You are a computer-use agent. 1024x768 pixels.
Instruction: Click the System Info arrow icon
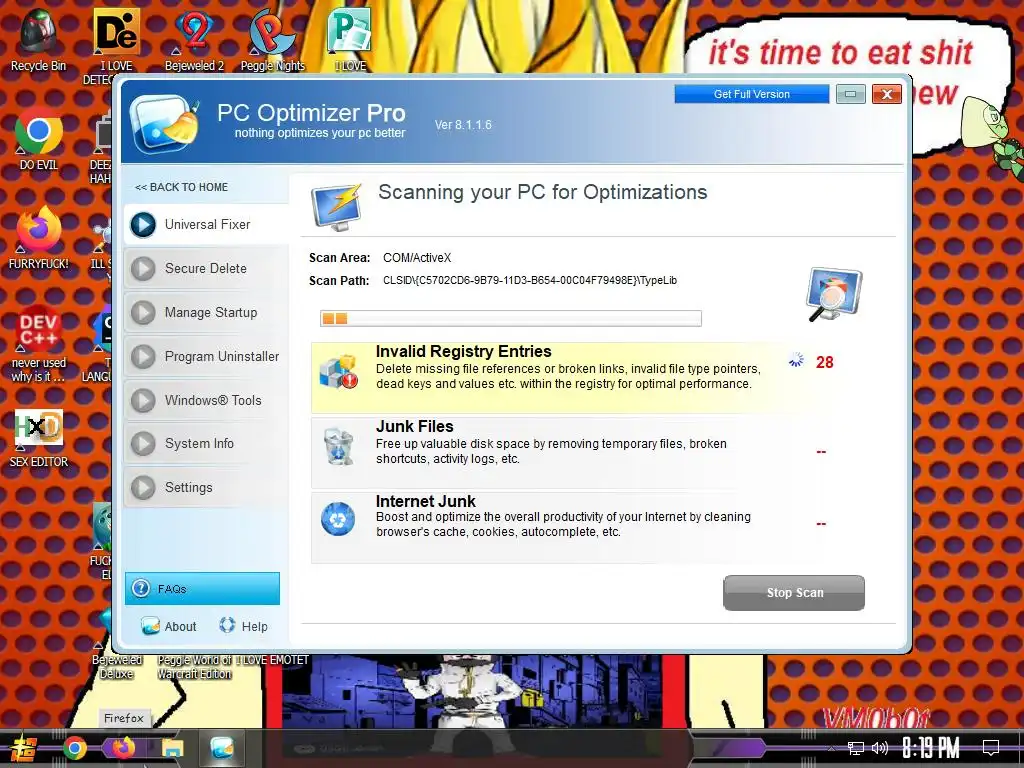pos(143,443)
